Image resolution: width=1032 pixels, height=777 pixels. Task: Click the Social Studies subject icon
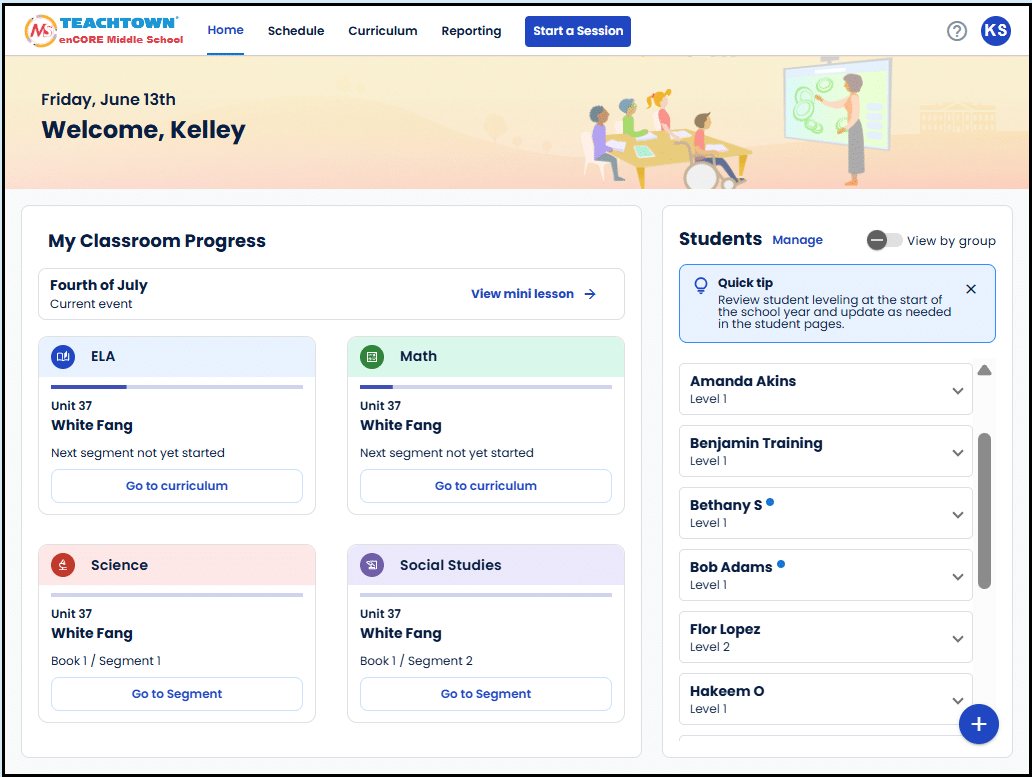pyautogui.click(x=372, y=565)
